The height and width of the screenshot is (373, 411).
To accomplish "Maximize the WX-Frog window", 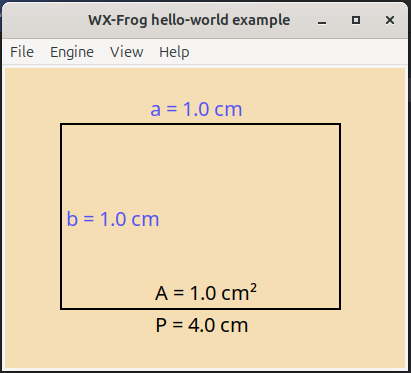I will [x=356, y=20].
